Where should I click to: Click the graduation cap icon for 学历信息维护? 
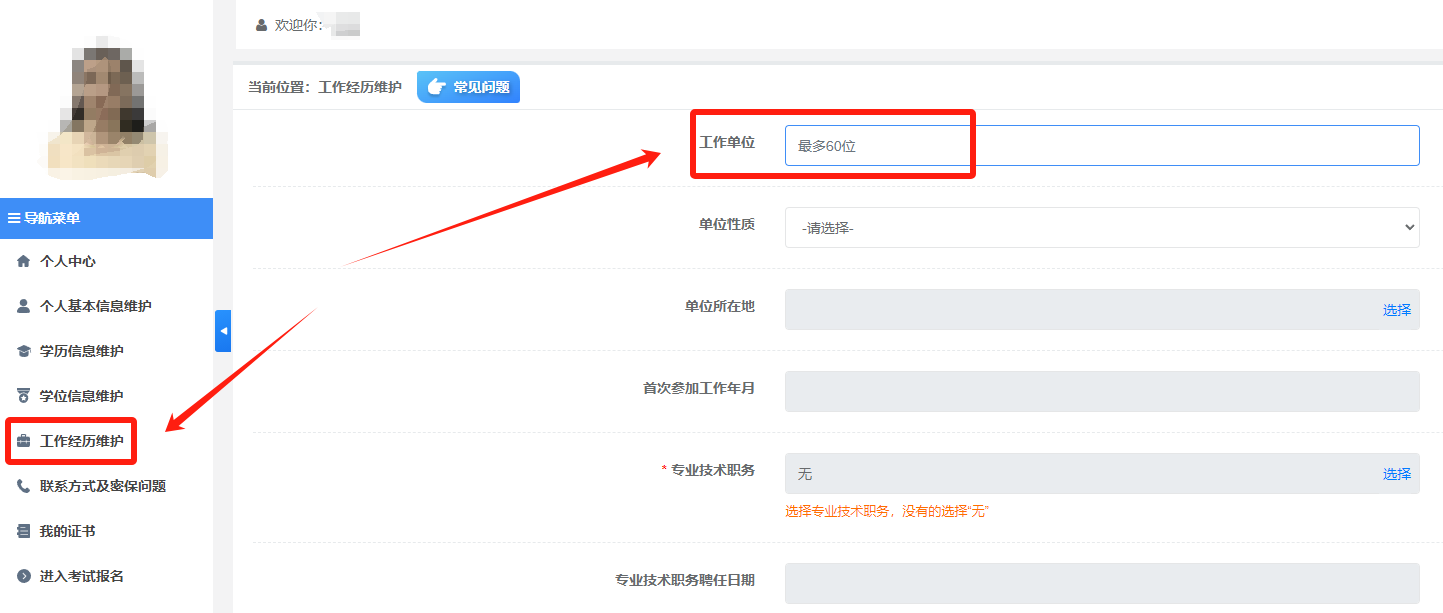(24, 352)
